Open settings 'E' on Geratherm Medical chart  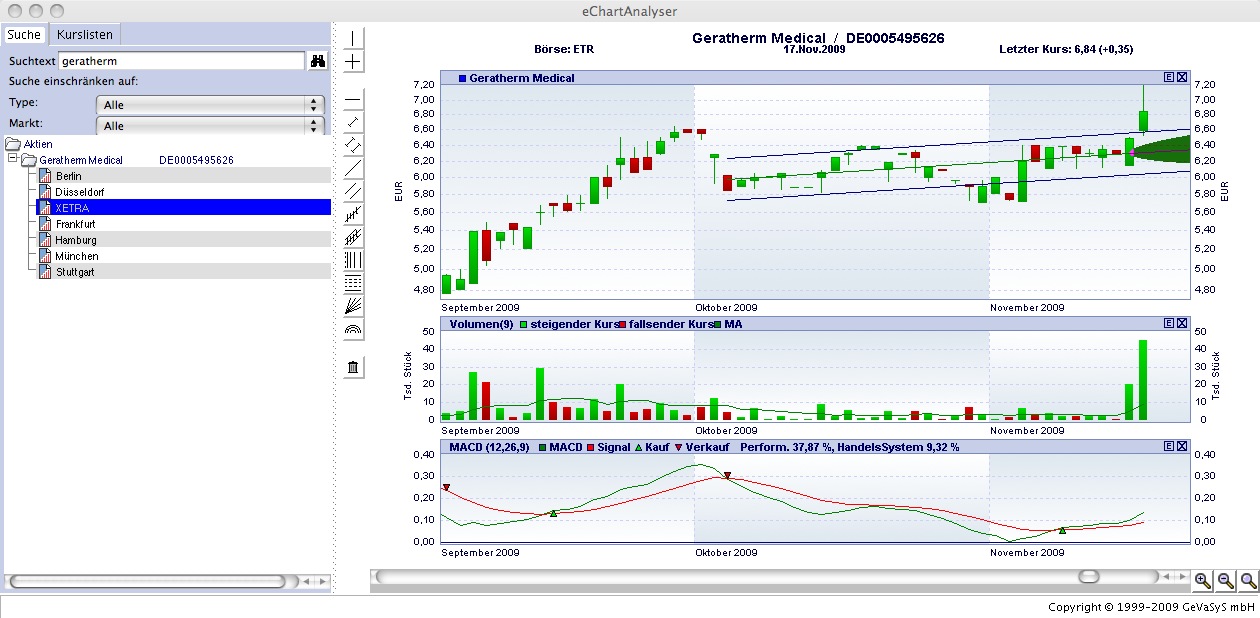tap(1168, 77)
